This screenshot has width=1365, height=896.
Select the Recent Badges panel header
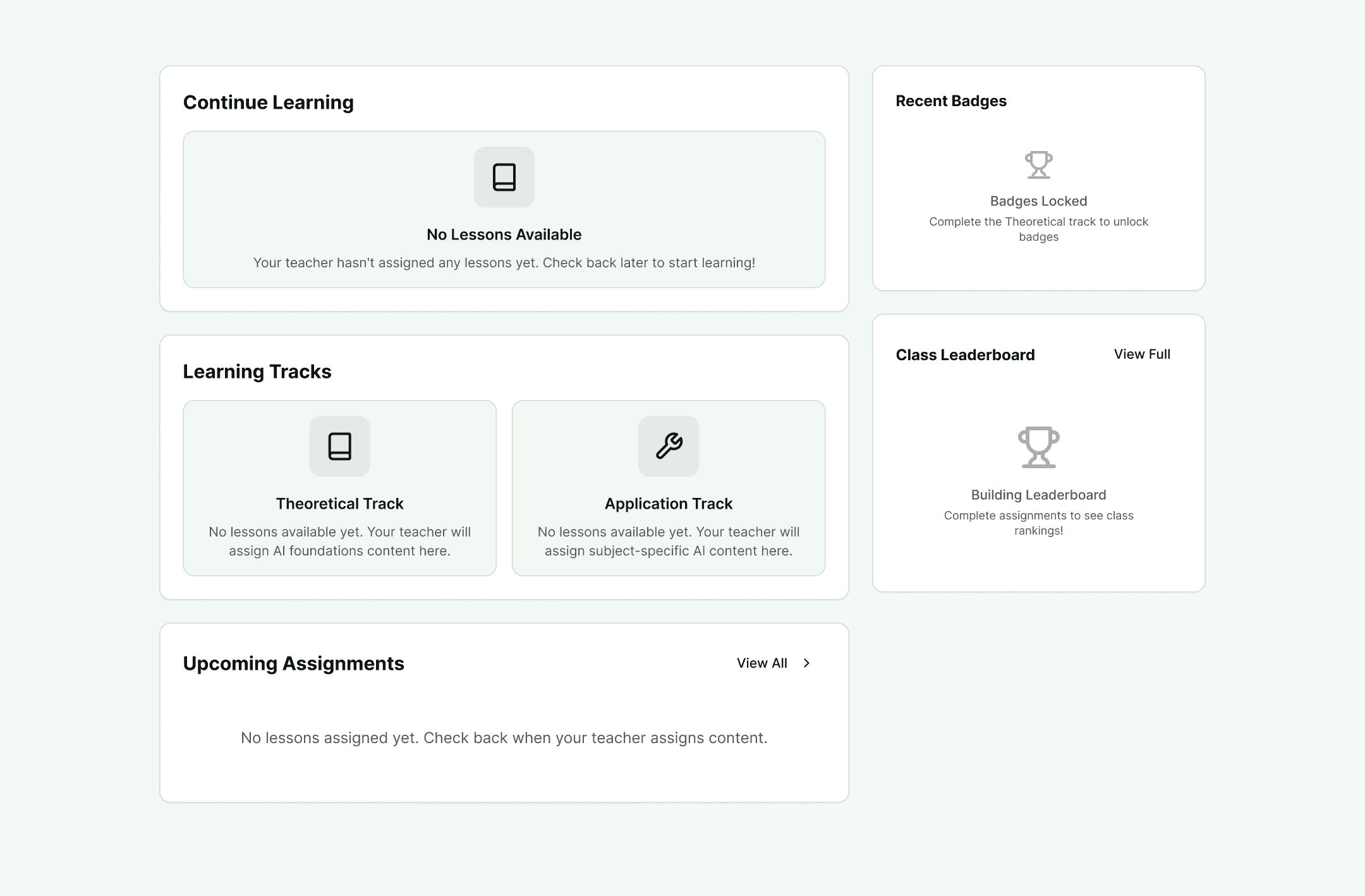pyautogui.click(x=951, y=101)
